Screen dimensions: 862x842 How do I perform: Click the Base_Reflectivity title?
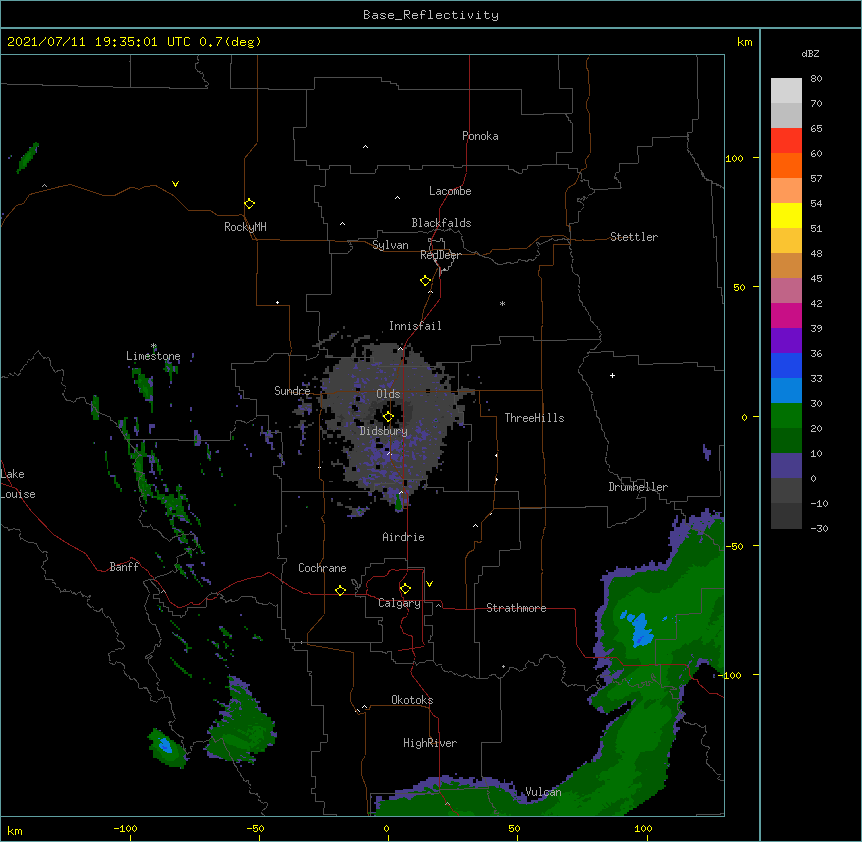click(x=431, y=15)
